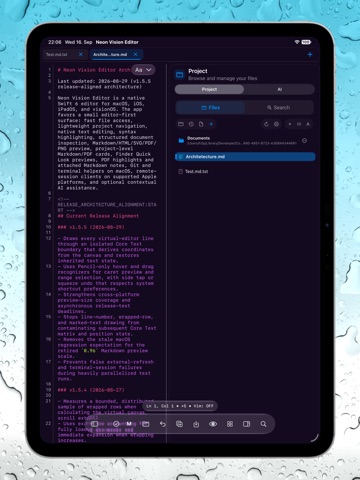
Task: Tap Wi-Fi icon in status bar
Action: (297, 42)
